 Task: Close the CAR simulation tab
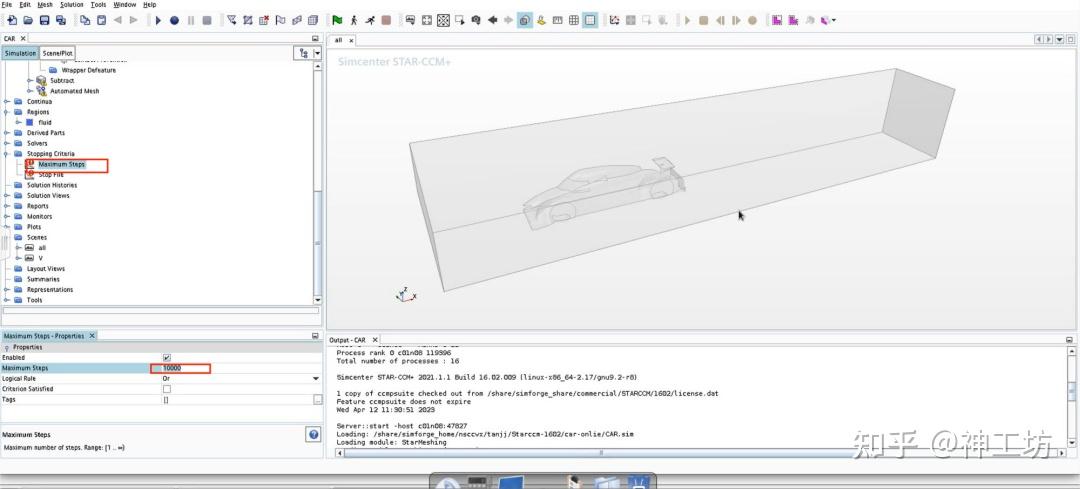pos(23,39)
